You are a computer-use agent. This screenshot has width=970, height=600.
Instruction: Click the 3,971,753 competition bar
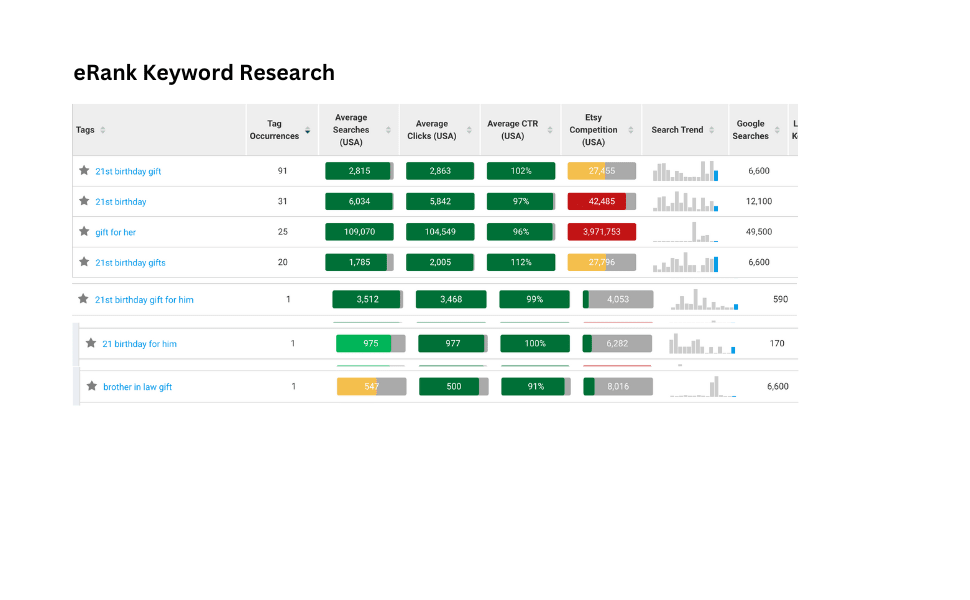(x=602, y=231)
